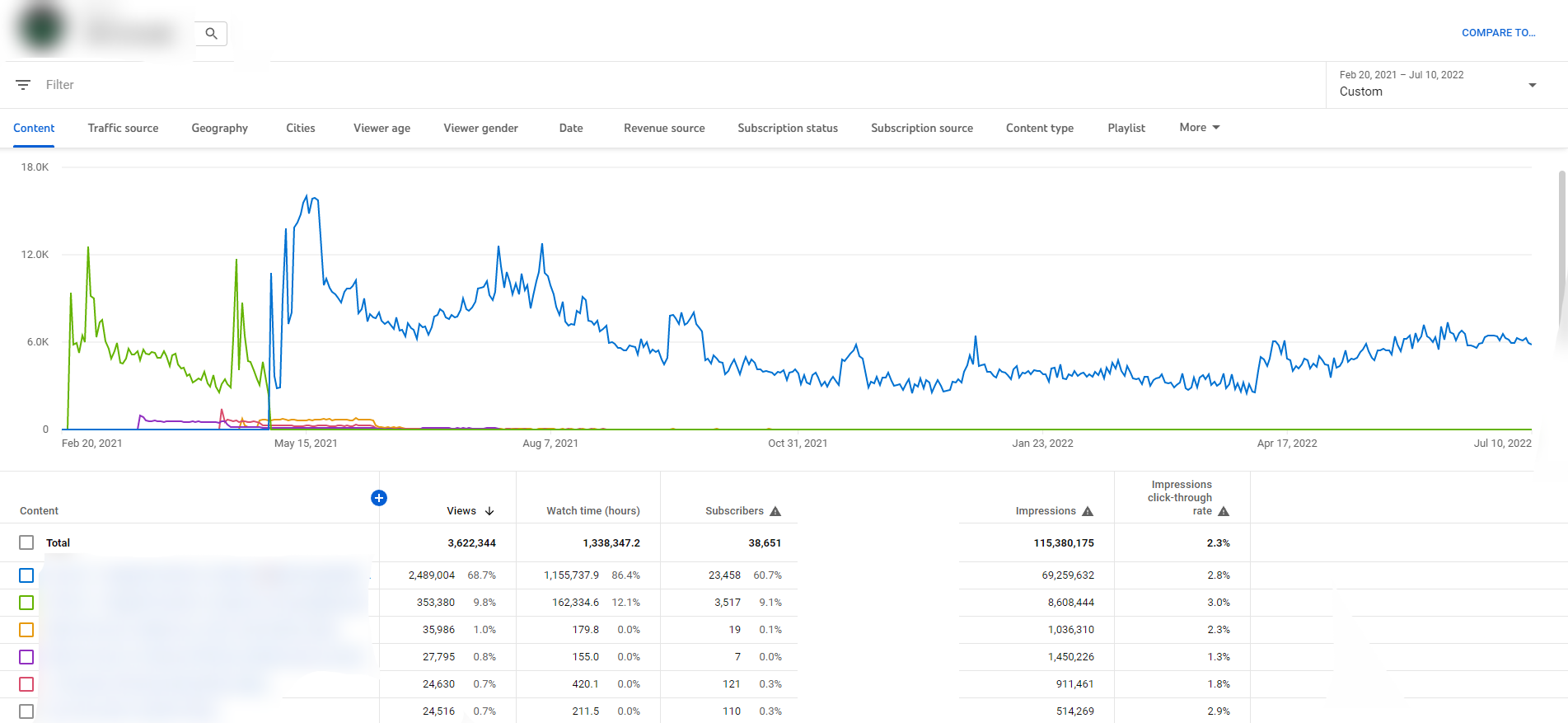Switch to the Cities tab

pyautogui.click(x=301, y=128)
